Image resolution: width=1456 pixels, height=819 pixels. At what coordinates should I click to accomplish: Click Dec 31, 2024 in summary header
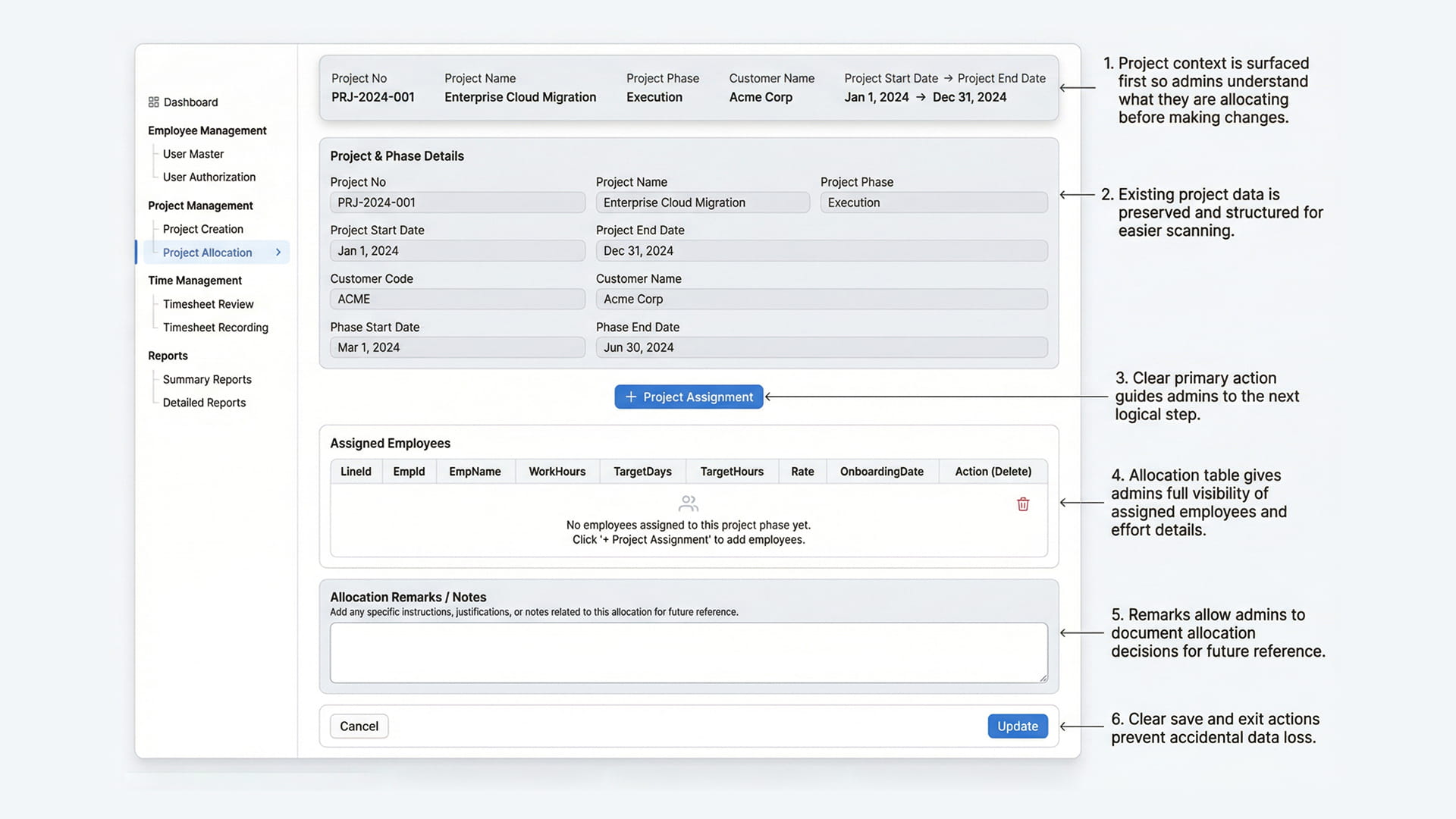tap(969, 97)
